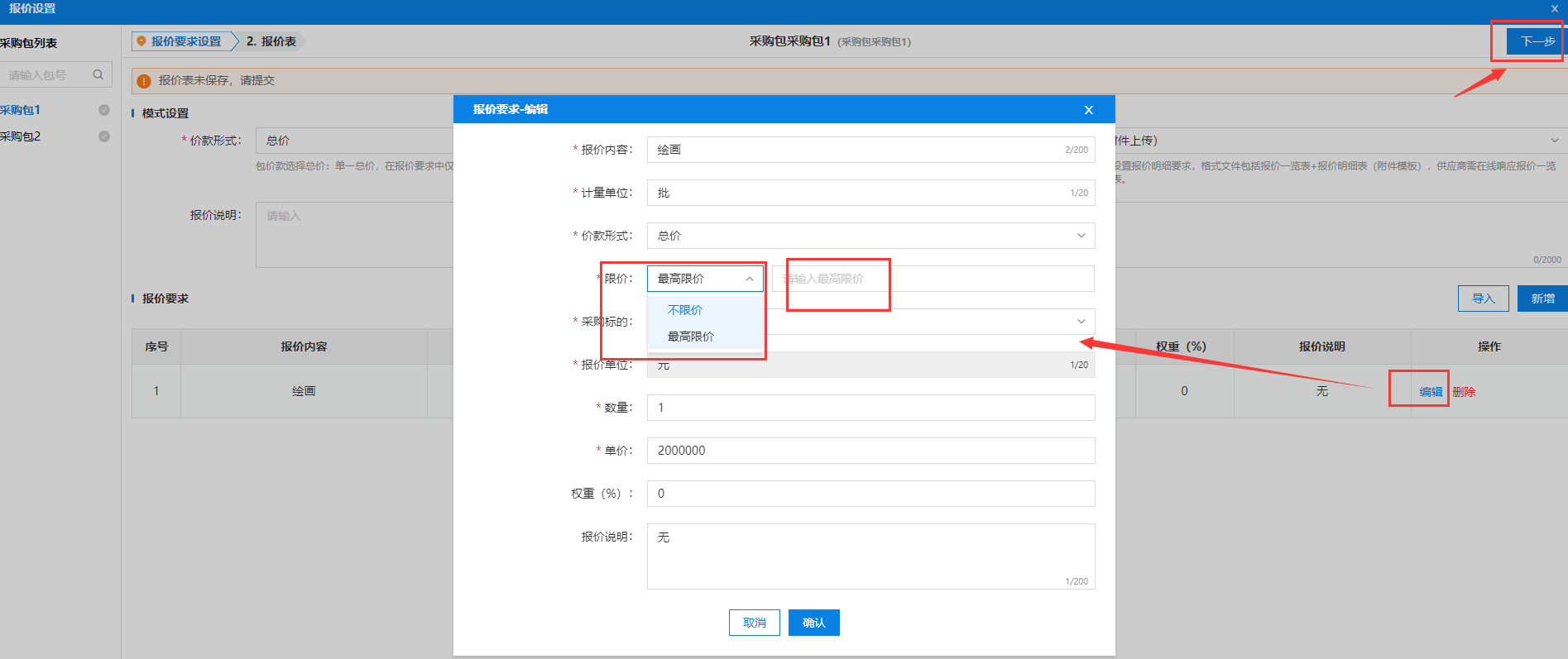Click the 报价要求 section heading
1568x659 pixels.
pyautogui.click(x=165, y=298)
